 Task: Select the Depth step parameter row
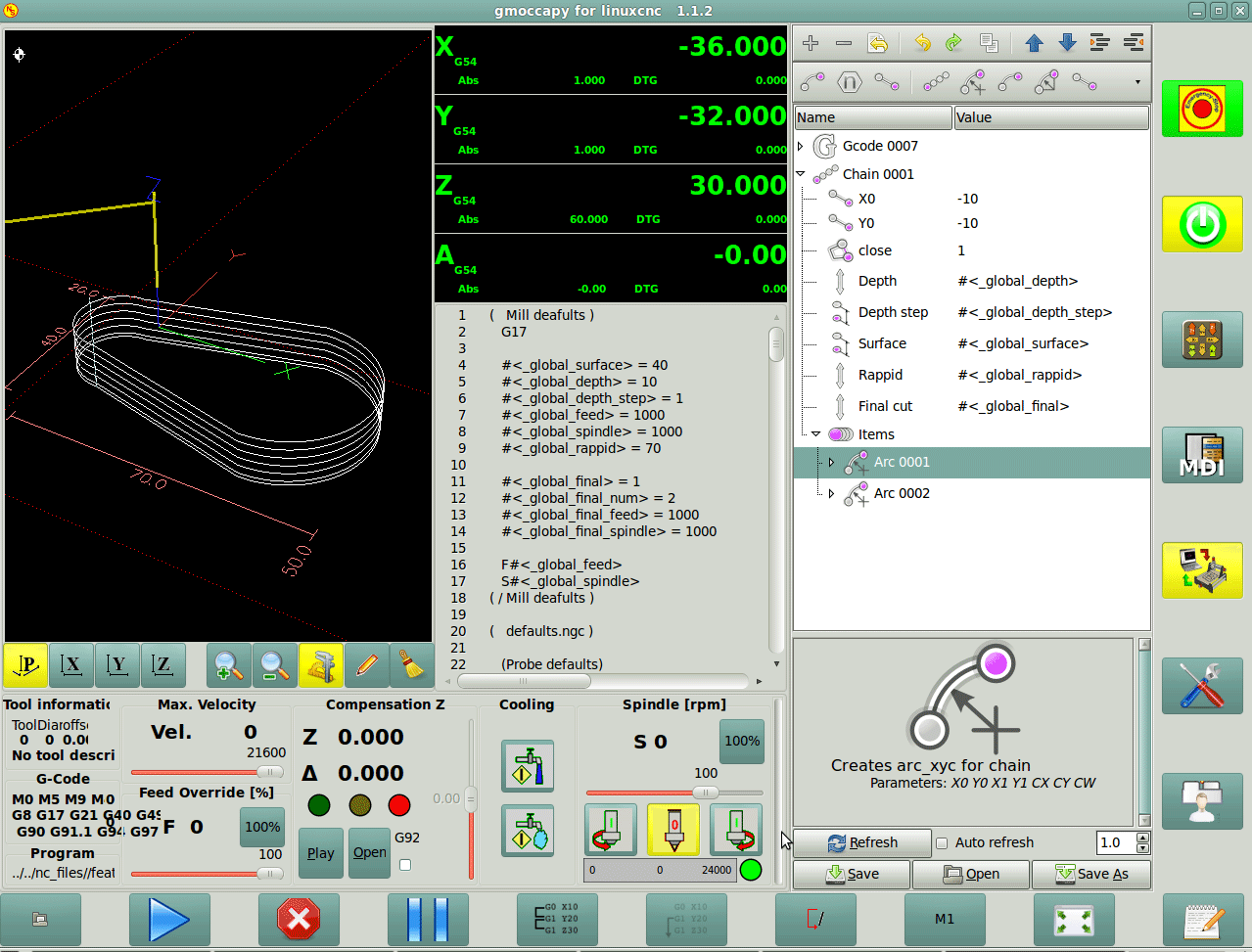pos(893,312)
